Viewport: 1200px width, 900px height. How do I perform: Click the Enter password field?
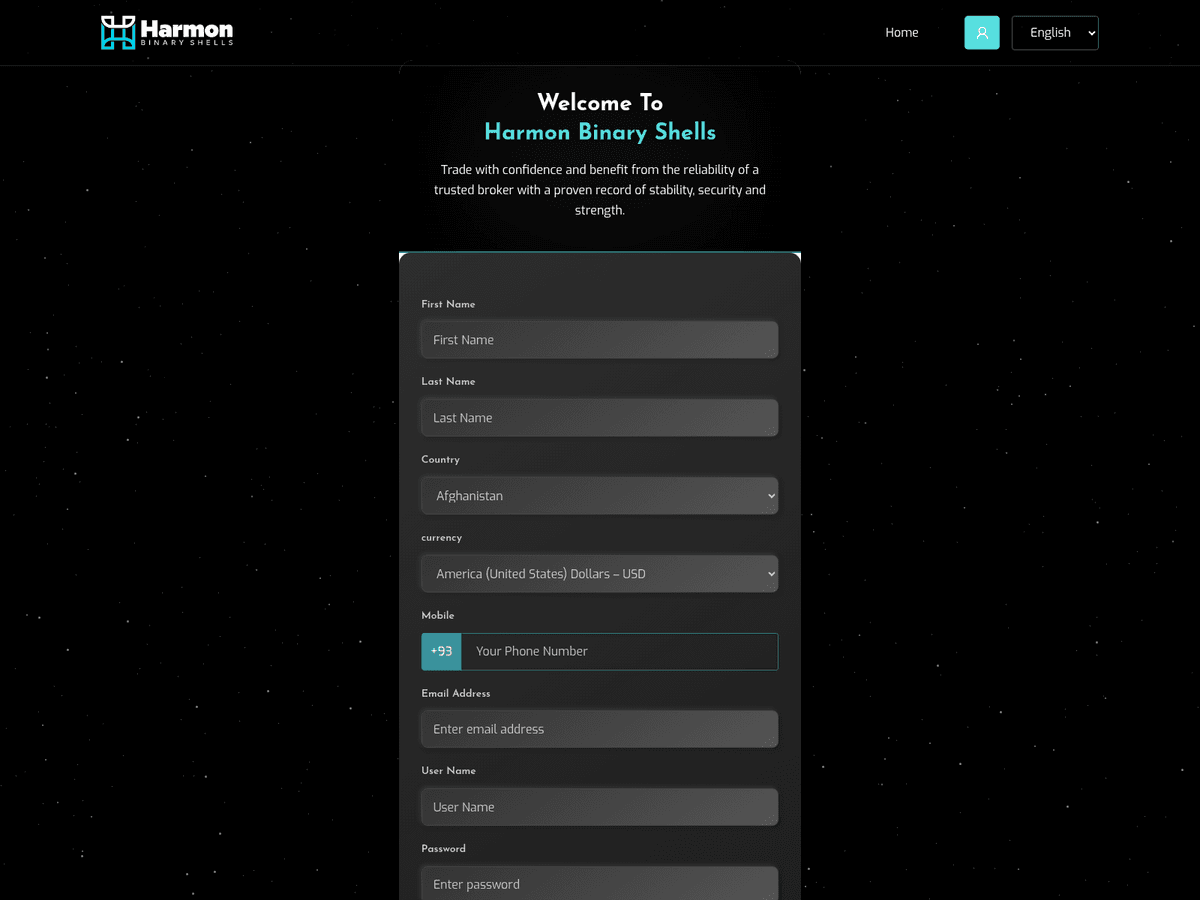tap(600, 884)
